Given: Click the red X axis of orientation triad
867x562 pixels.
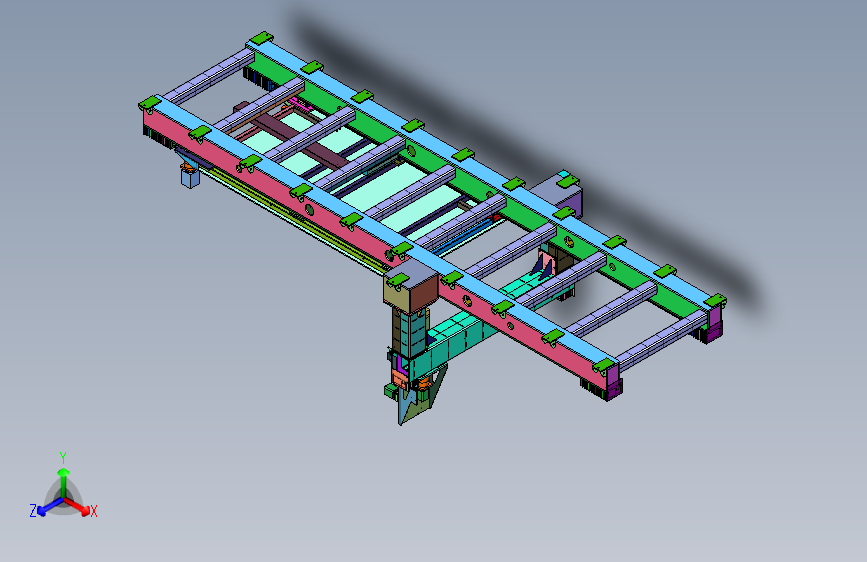Looking at the screenshot, I should click(77, 506).
